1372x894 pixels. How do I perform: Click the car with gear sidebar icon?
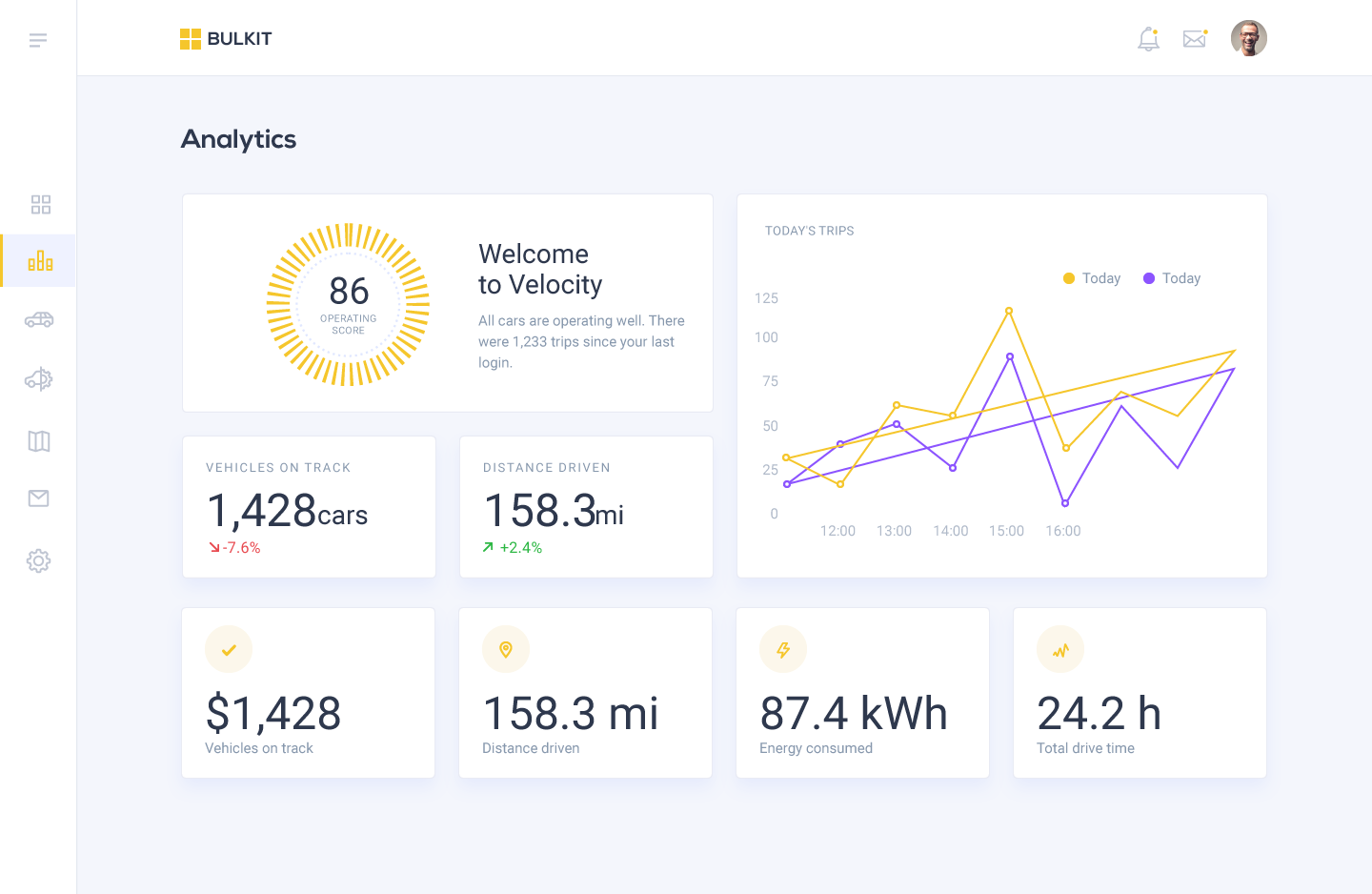point(39,379)
